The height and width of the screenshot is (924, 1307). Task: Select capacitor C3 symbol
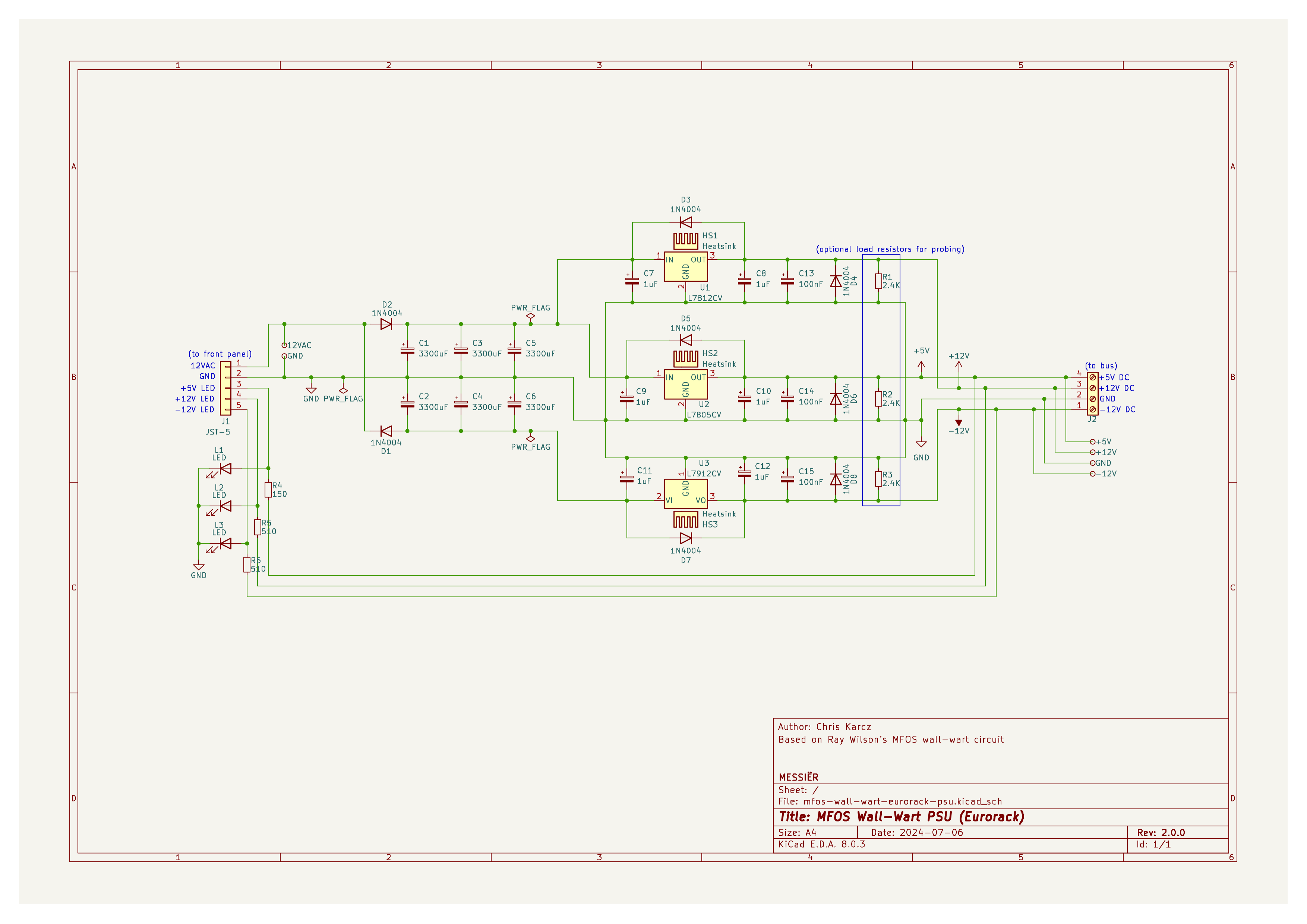[461, 351]
